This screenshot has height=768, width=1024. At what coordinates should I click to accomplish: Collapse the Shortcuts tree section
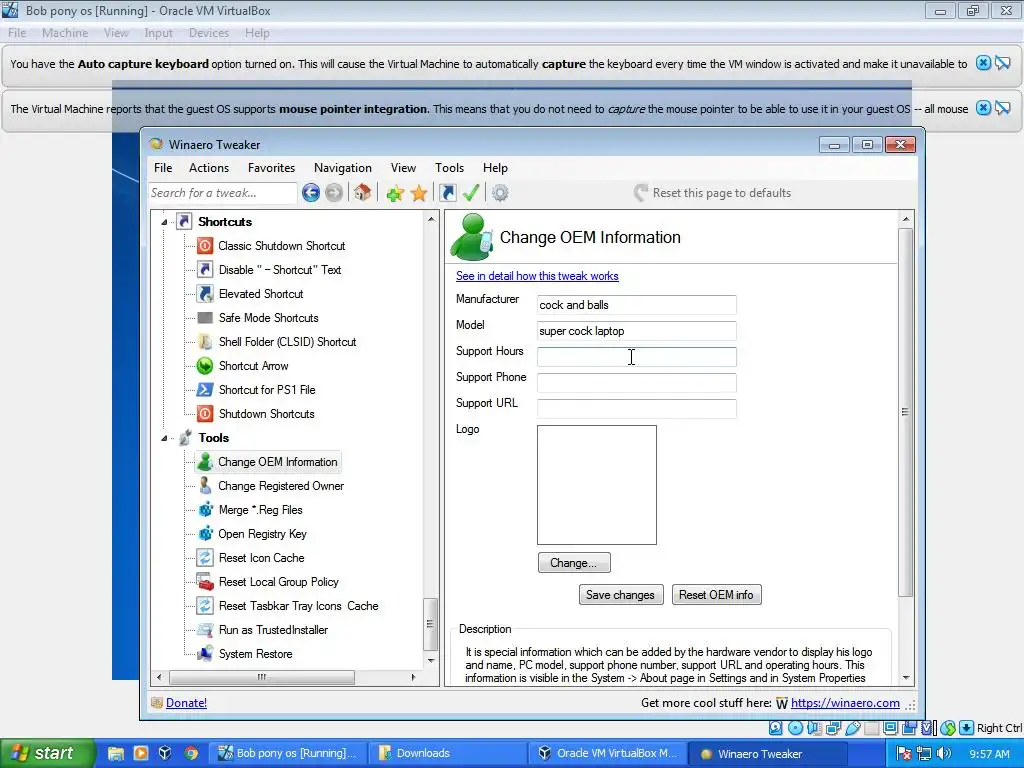pyautogui.click(x=164, y=222)
